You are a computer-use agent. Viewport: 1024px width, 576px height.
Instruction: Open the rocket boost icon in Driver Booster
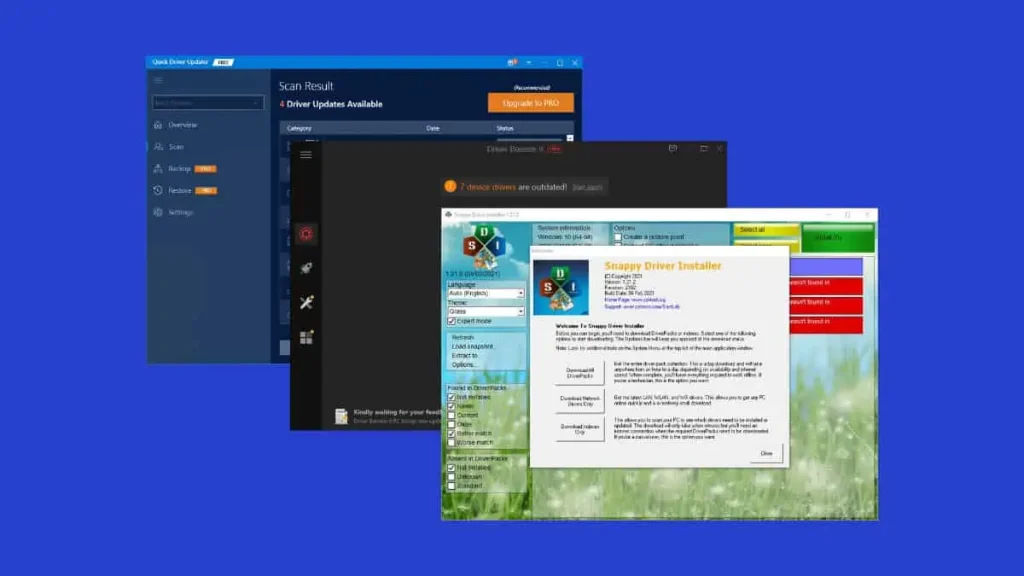(x=306, y=268)
